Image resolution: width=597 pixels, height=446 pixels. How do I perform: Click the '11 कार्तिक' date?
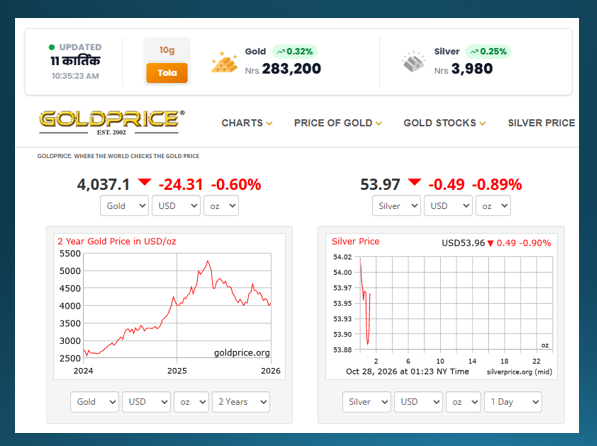coord(75,61)
